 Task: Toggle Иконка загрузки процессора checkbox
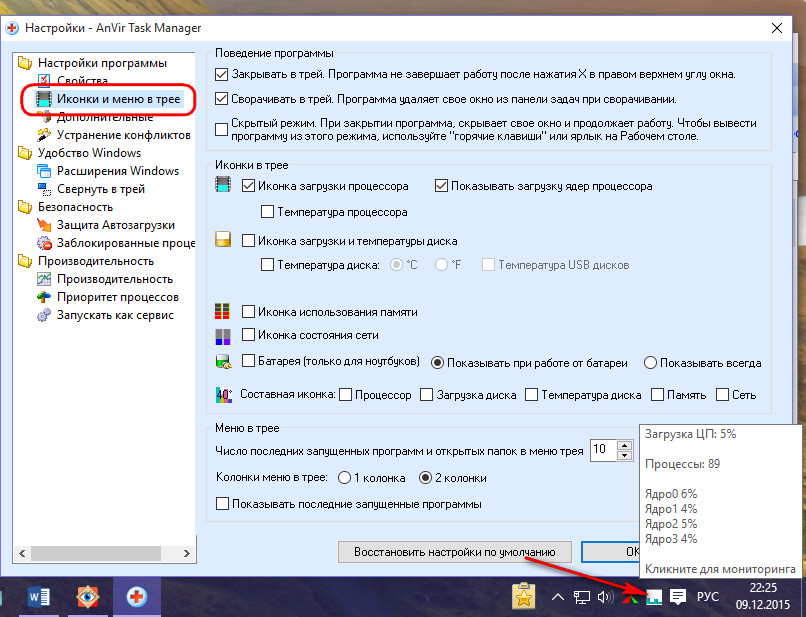(248, 186)
